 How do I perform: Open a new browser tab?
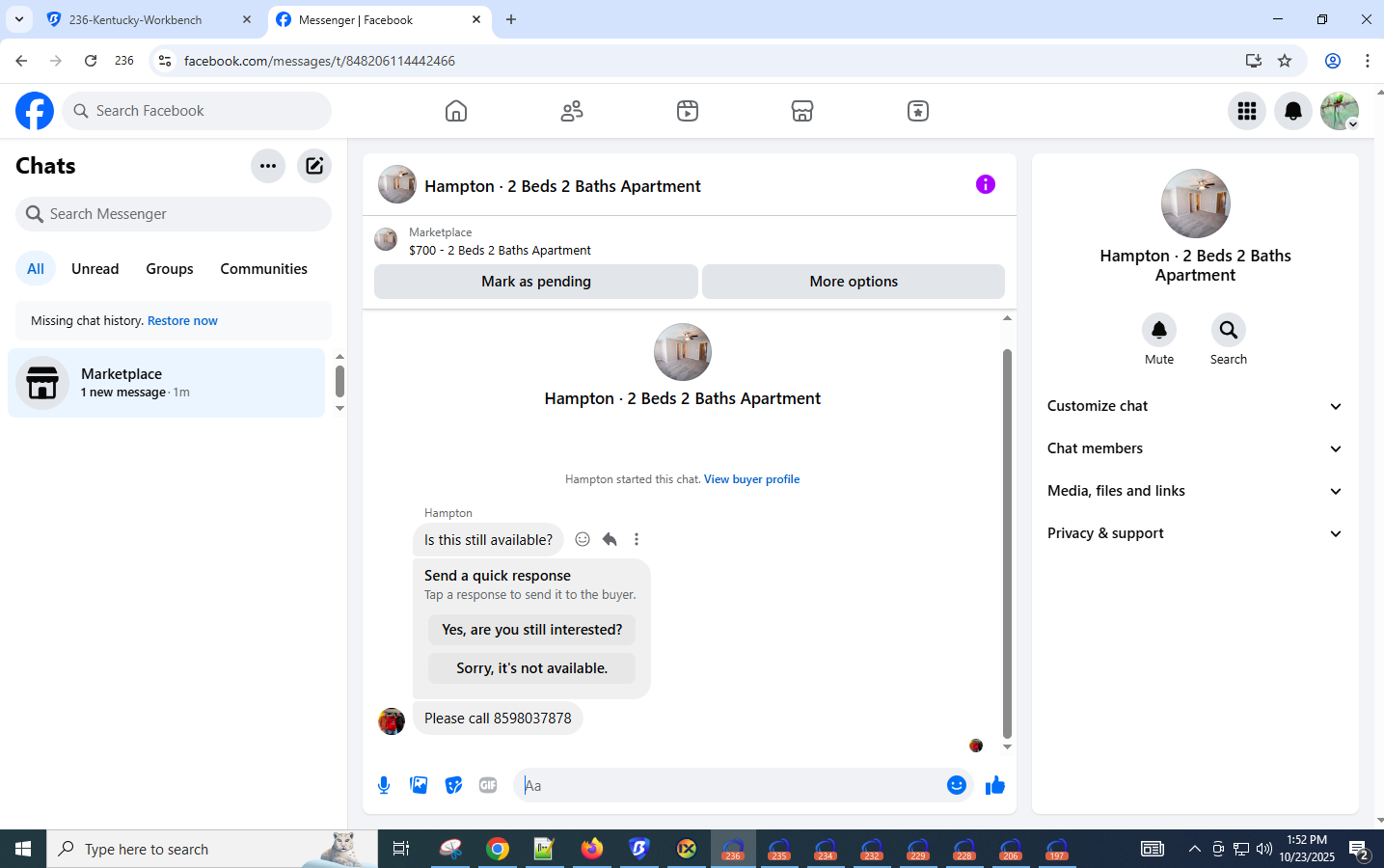[x=511, y=19]
